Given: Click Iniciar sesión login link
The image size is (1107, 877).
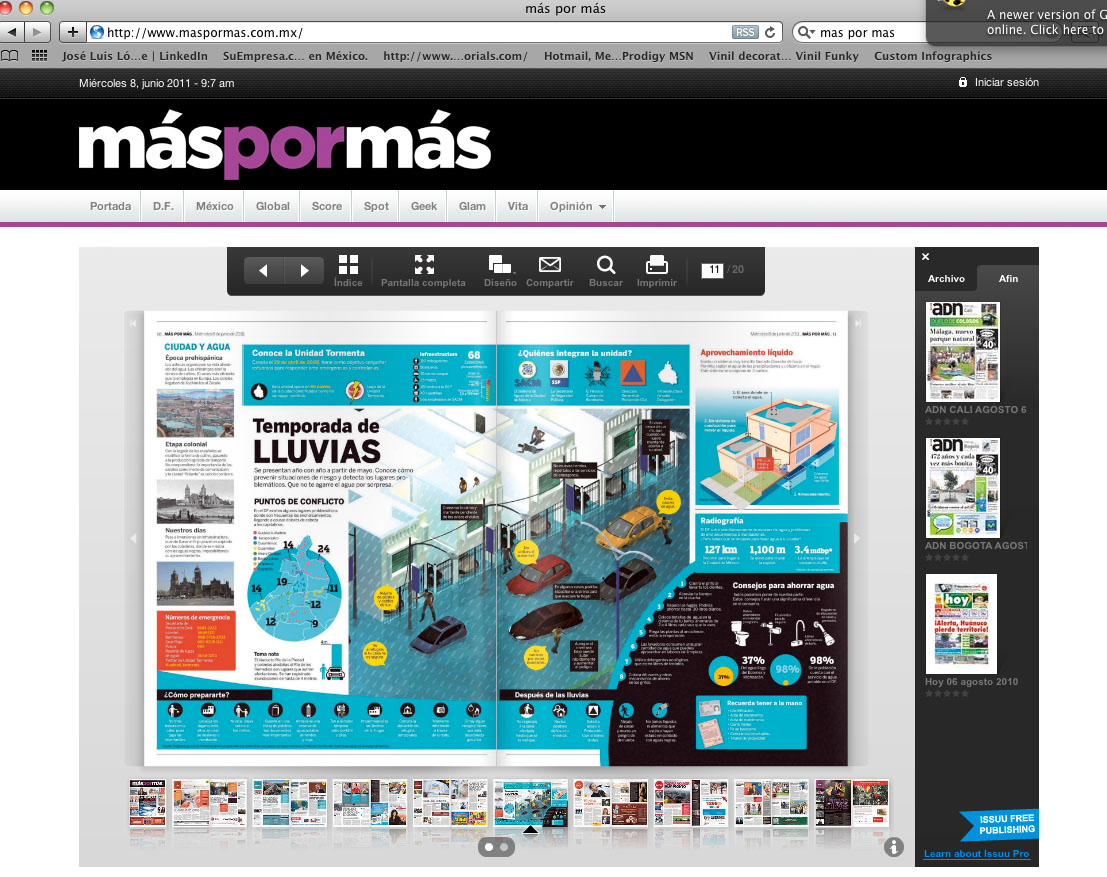Looking at the screenshot, I should coord(1007,83).
